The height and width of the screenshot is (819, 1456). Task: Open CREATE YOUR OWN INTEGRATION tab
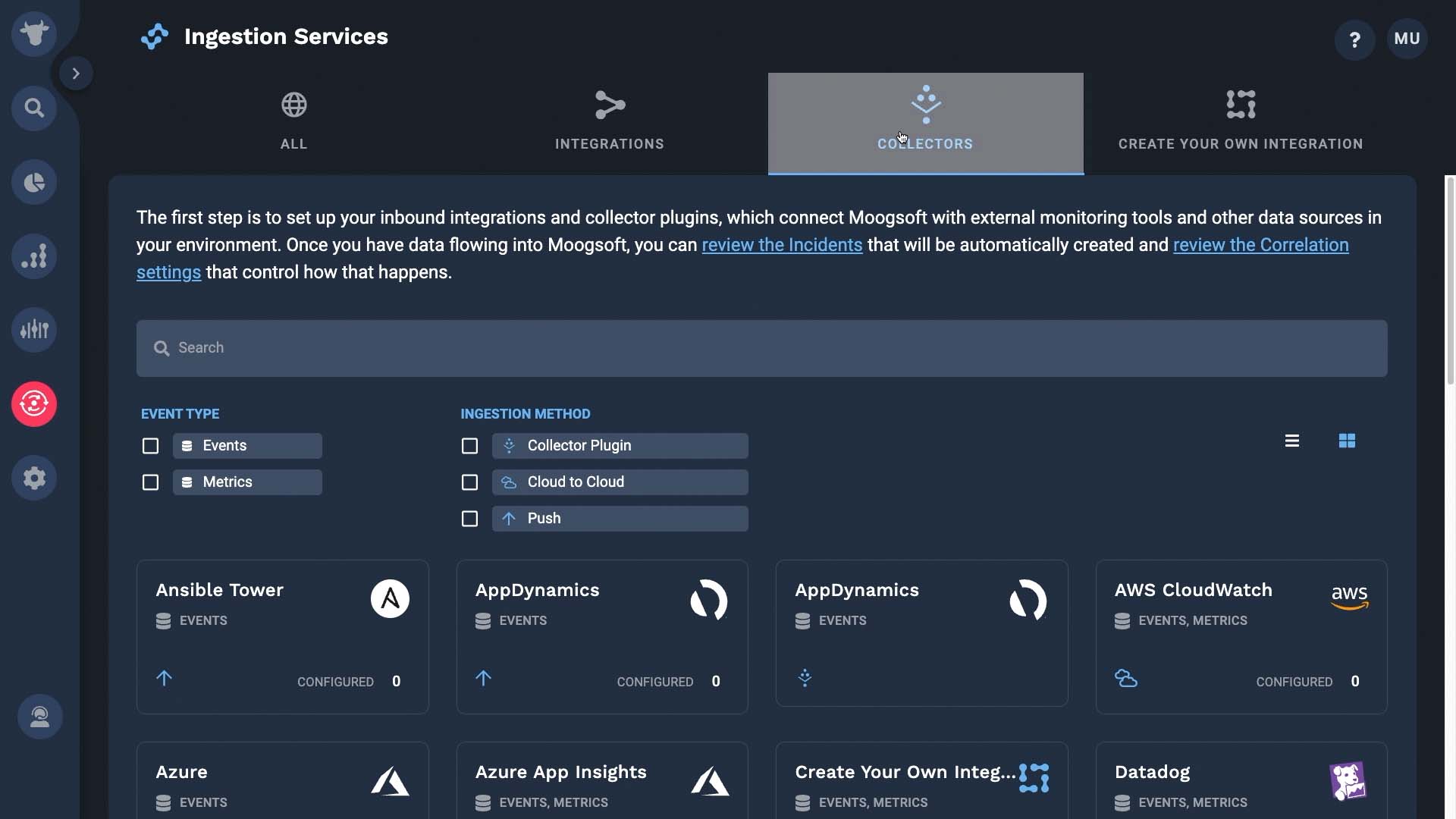[1241, 123]
